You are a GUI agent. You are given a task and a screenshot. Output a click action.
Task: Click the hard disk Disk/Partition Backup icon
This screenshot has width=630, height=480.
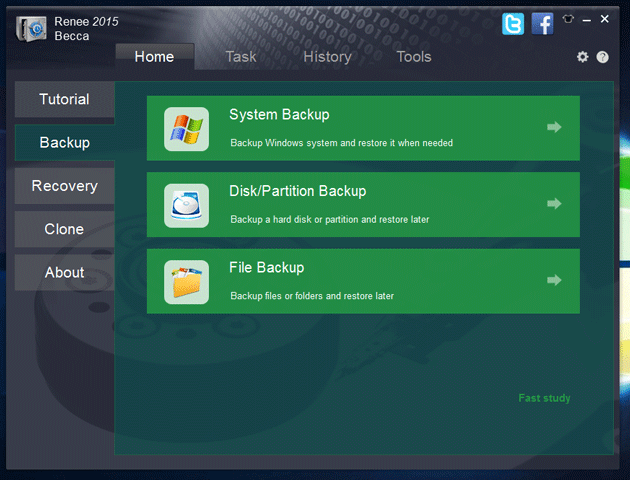[186, 206]
